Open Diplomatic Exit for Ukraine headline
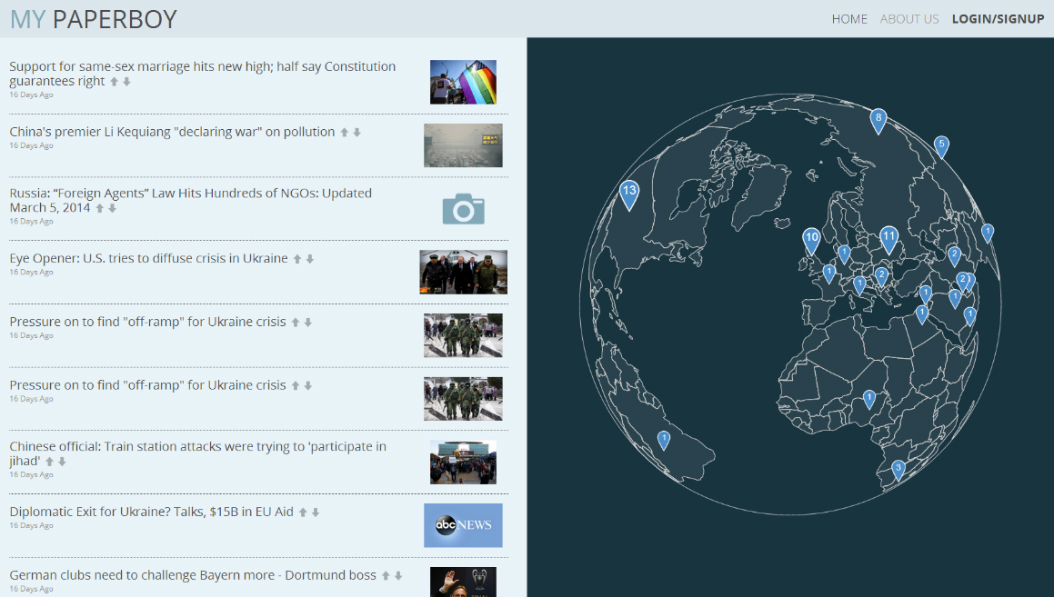 [x=151, y=512]
